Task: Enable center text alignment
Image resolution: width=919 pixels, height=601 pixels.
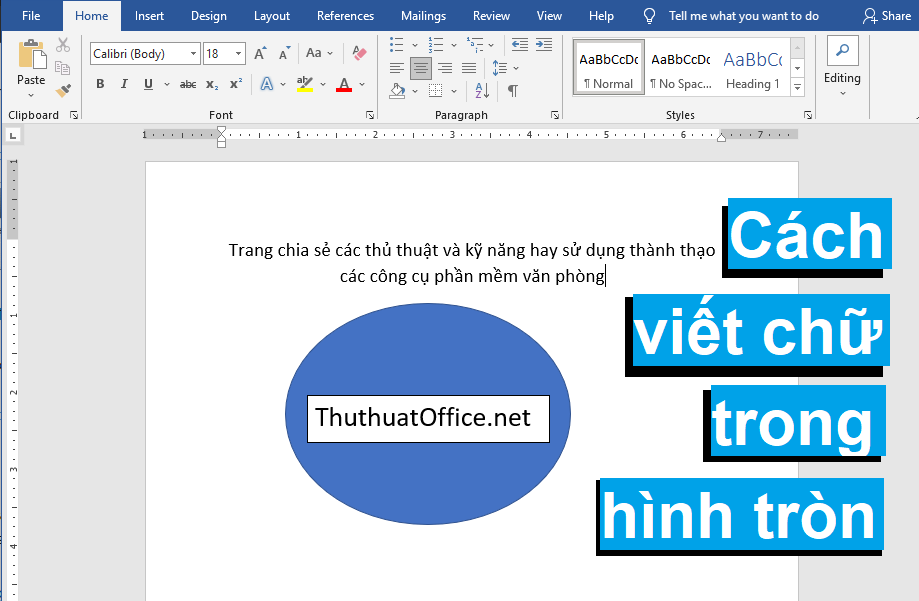Action: 420,68
